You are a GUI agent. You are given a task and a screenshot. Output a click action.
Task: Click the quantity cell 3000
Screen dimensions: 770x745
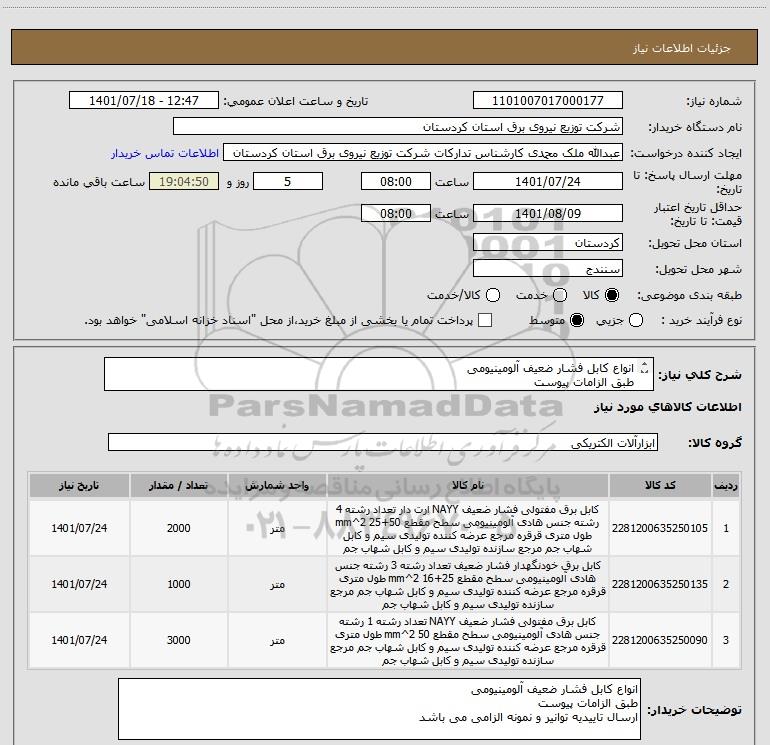(x=178, y=640)
